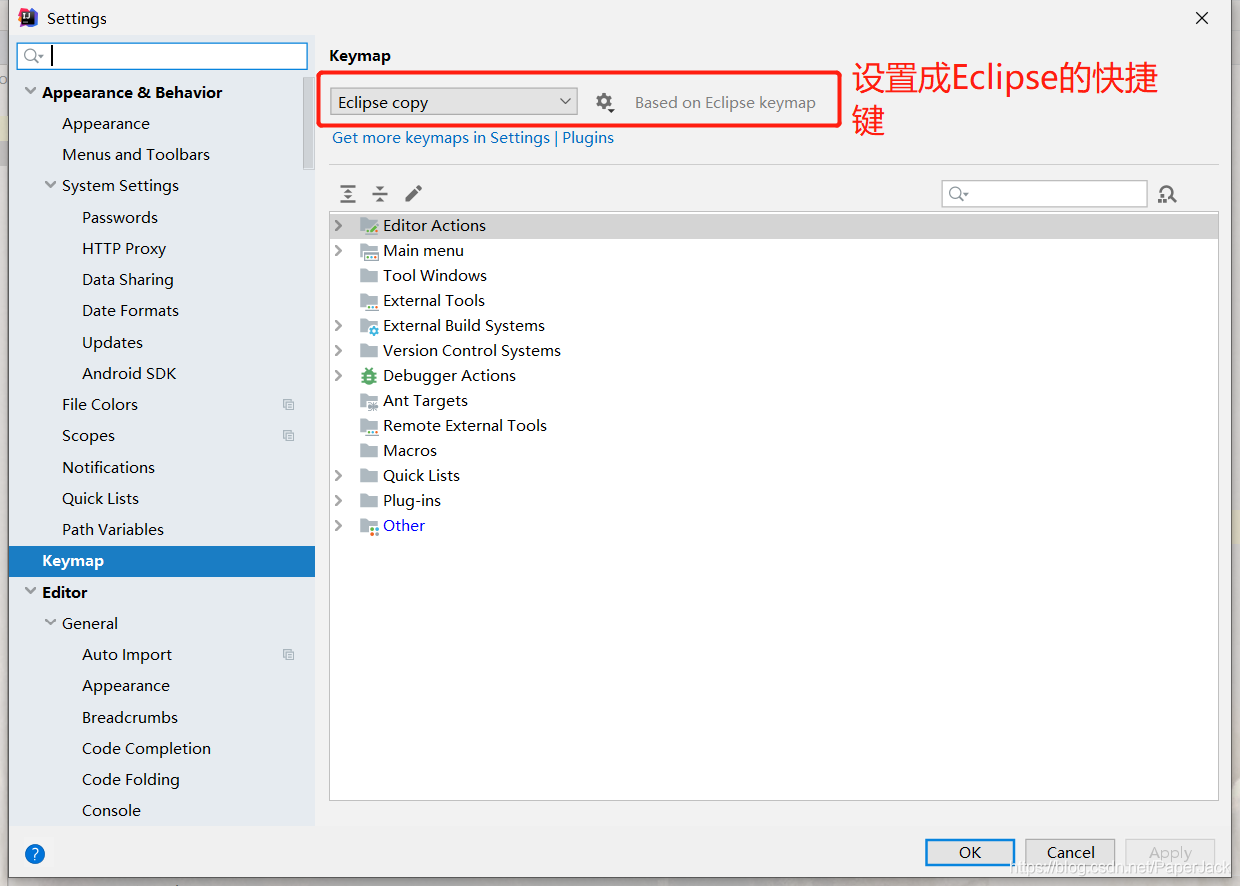Expand the External Build Systems node
The image size is (1240, 886).
tap(338, 326)
